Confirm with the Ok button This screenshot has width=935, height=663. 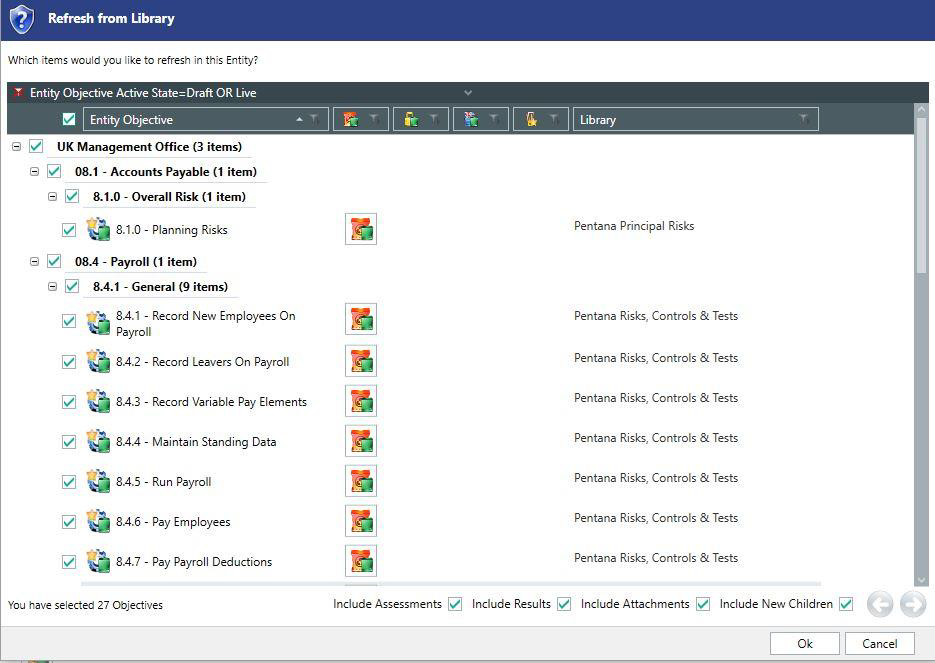[x=804, y=643]
